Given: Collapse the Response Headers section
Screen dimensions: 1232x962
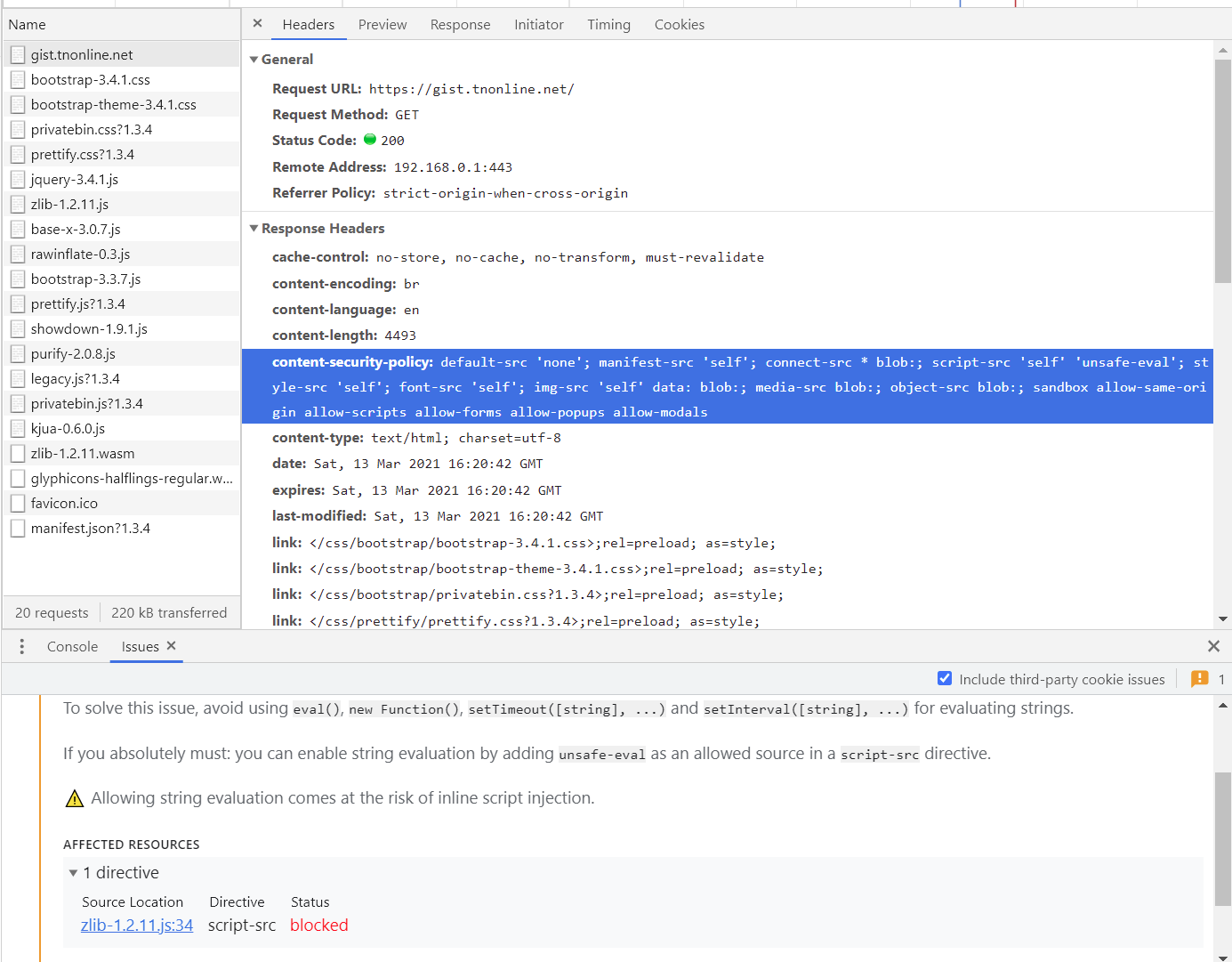Looking at the screenshot, I should pos(254,228).
